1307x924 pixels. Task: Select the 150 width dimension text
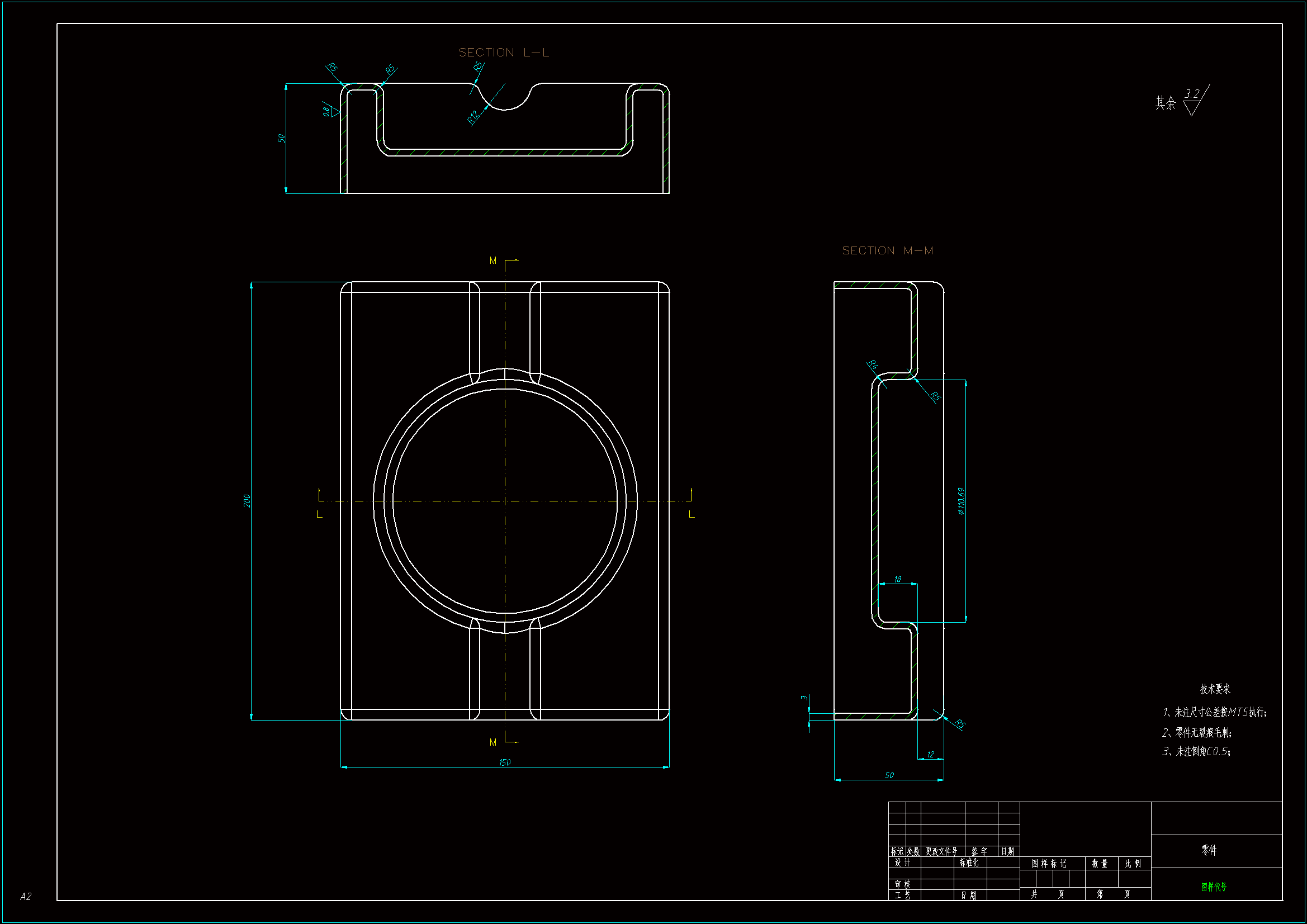click(x=504, y=762)
